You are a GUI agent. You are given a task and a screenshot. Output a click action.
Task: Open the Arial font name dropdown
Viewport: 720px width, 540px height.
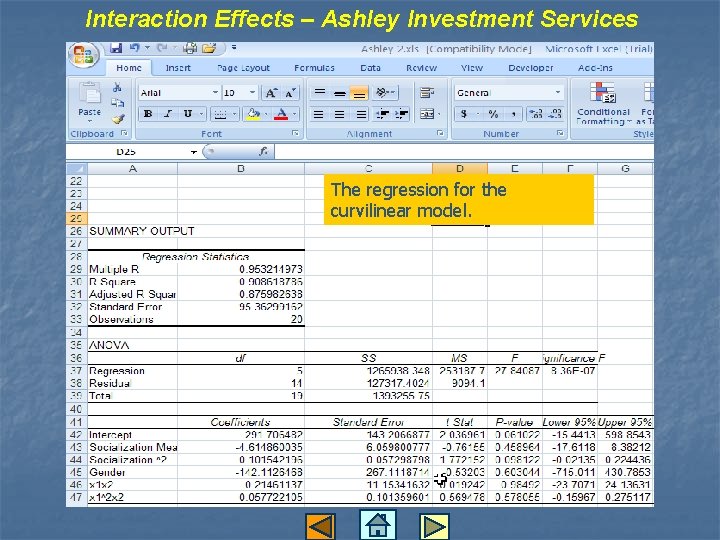pyautogui.click(x=215, y=93)
